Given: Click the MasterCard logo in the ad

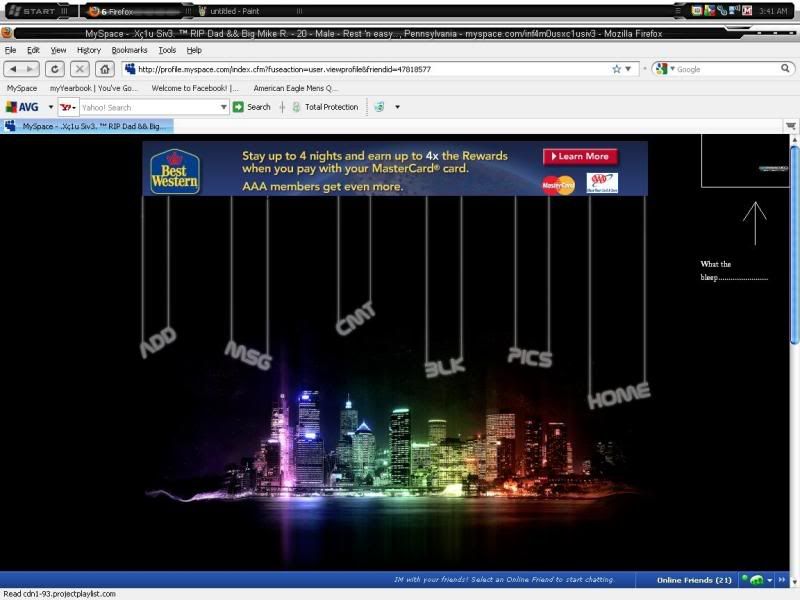Looking at the screenshot, I should (558, 185).
